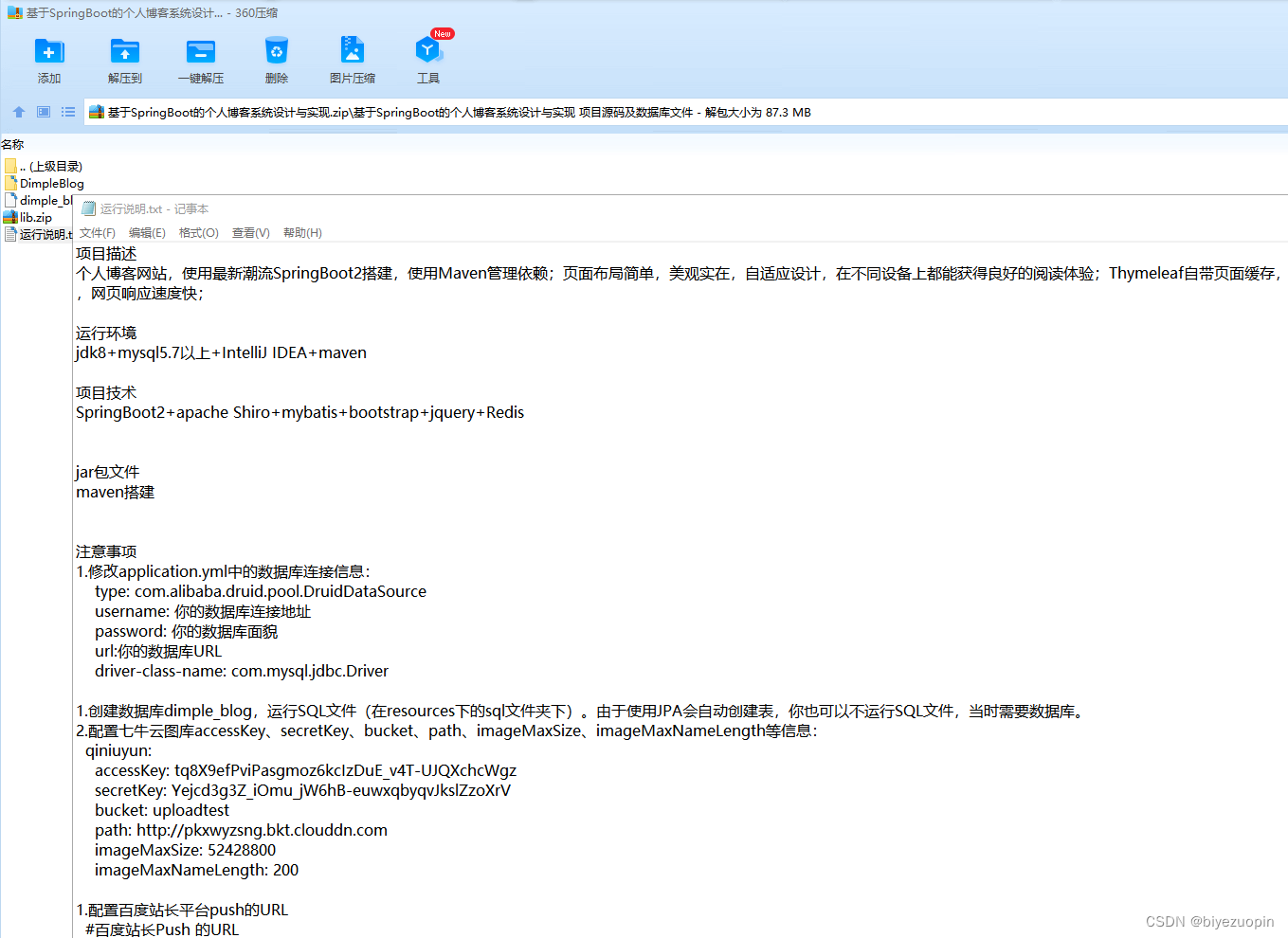The image size is (1288, 938).
Task: Click the SpringBoot2+apache Shiro line
Action: 299,413
